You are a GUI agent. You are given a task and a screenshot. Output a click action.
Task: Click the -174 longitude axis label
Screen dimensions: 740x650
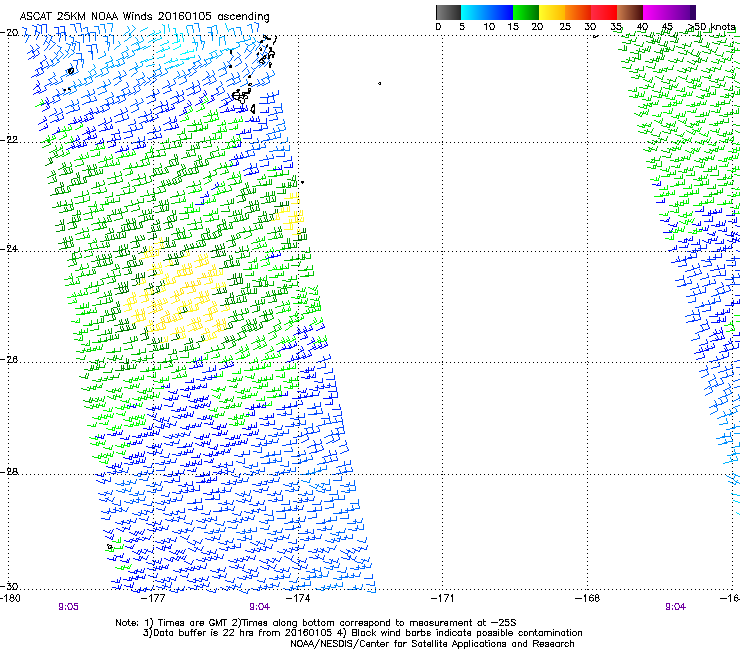pyautogui.click(x=298, y=599)
